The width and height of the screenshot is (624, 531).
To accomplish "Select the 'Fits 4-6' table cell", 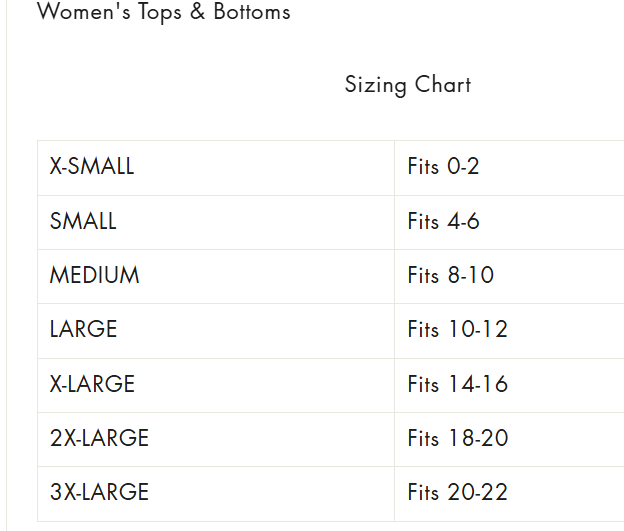I will click(x=443, y=221).
